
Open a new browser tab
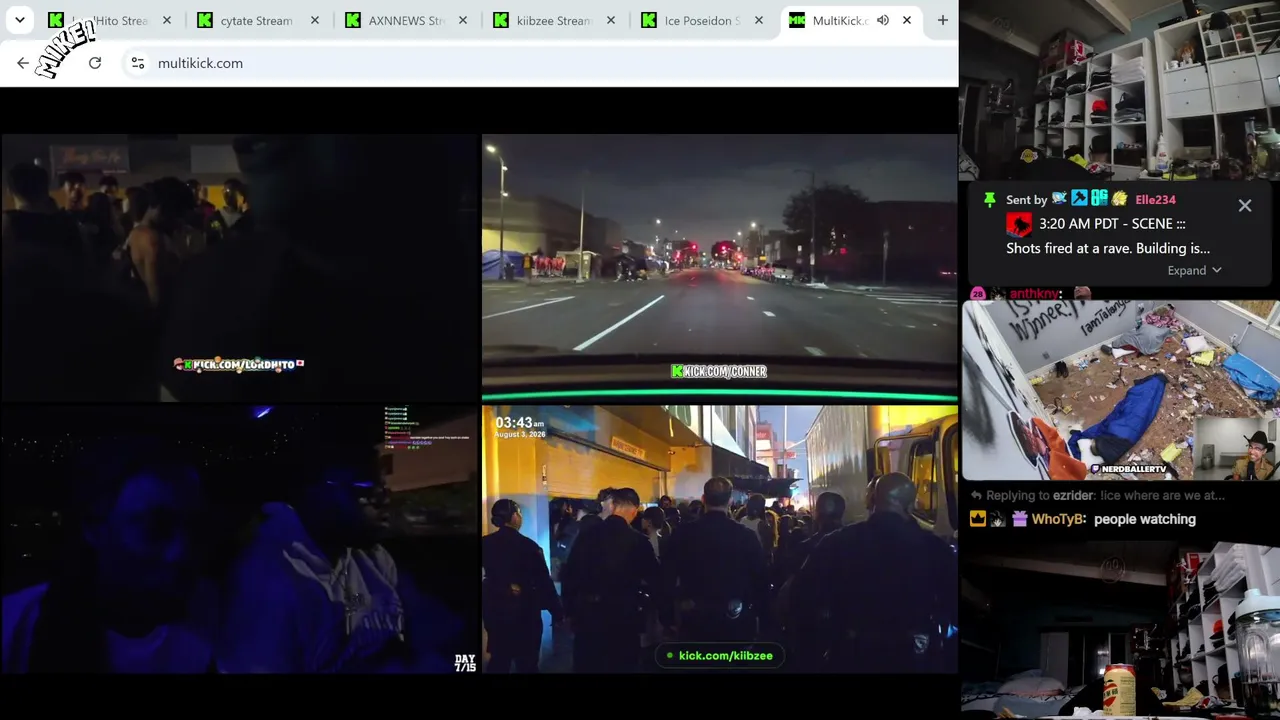pyautogui.click(x=942, y=20)
